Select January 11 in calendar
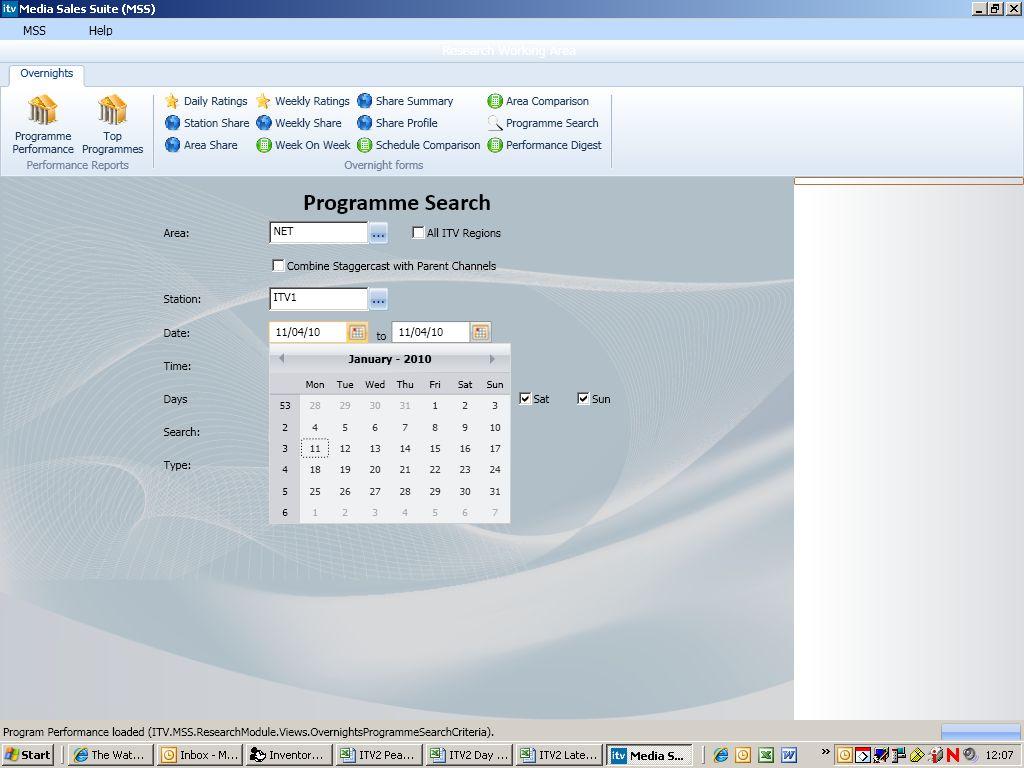Image resolution: width=1024 pixels, height=768 pixels. coord(315,449)
